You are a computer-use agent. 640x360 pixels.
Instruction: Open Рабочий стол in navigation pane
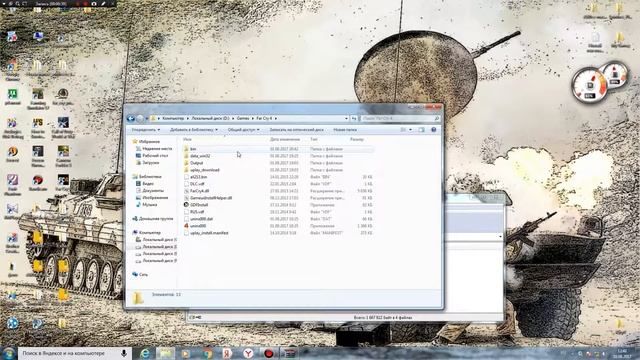155,156
